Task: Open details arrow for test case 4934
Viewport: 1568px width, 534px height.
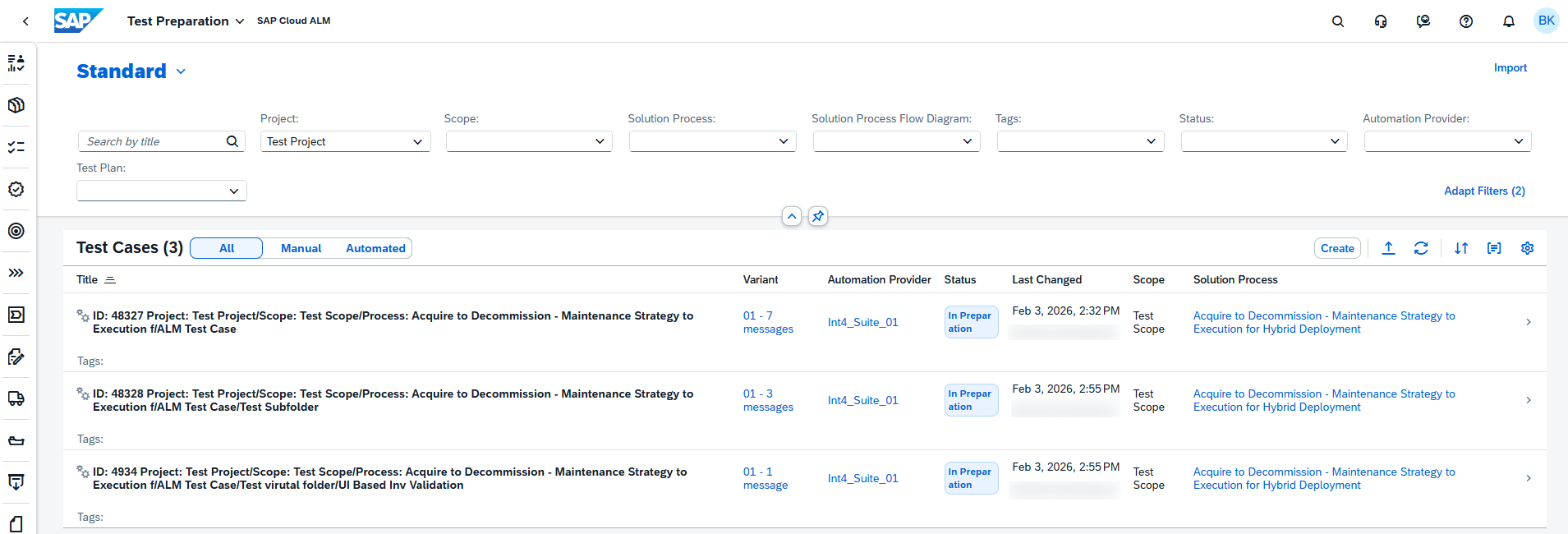Action: pos(1529,478)
